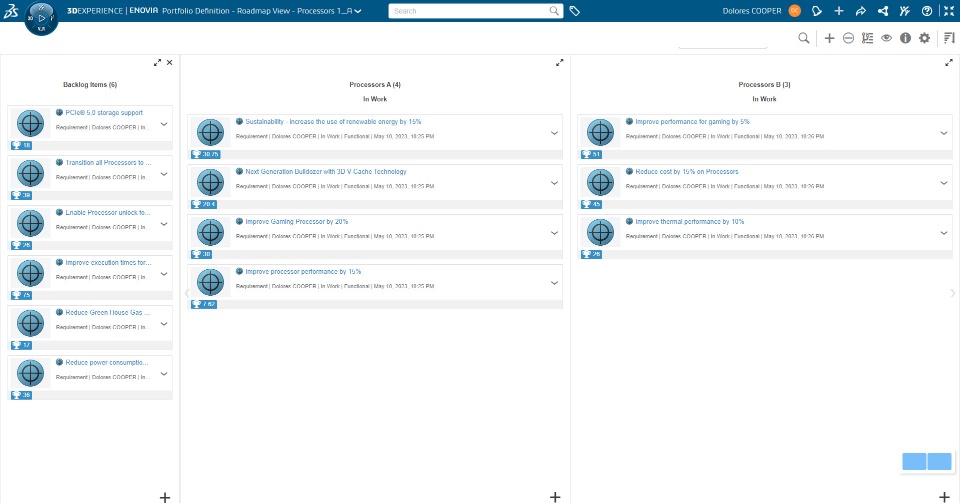The height and width of the screenshot is (503, 960).
Task: Click the Processors A (4) column header
Action: 375,84
